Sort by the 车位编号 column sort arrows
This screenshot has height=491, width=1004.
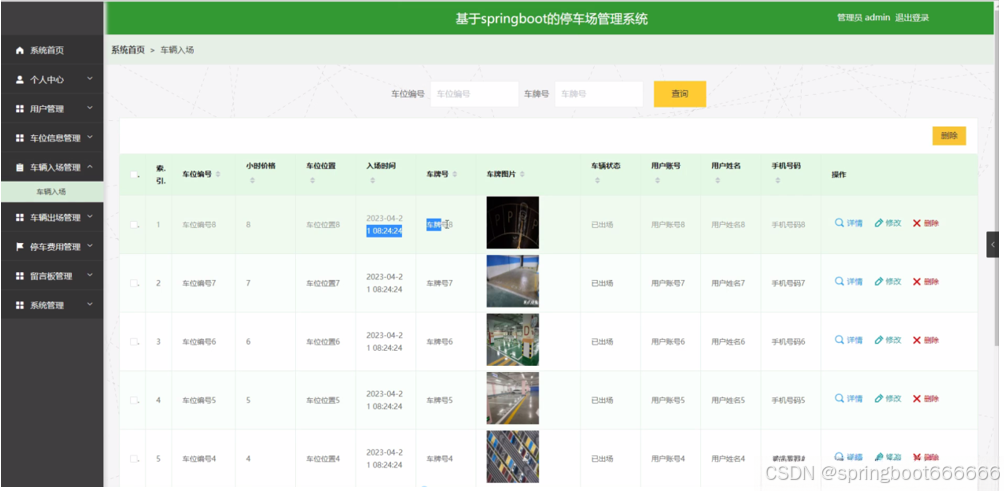click(x=218, y=174)
